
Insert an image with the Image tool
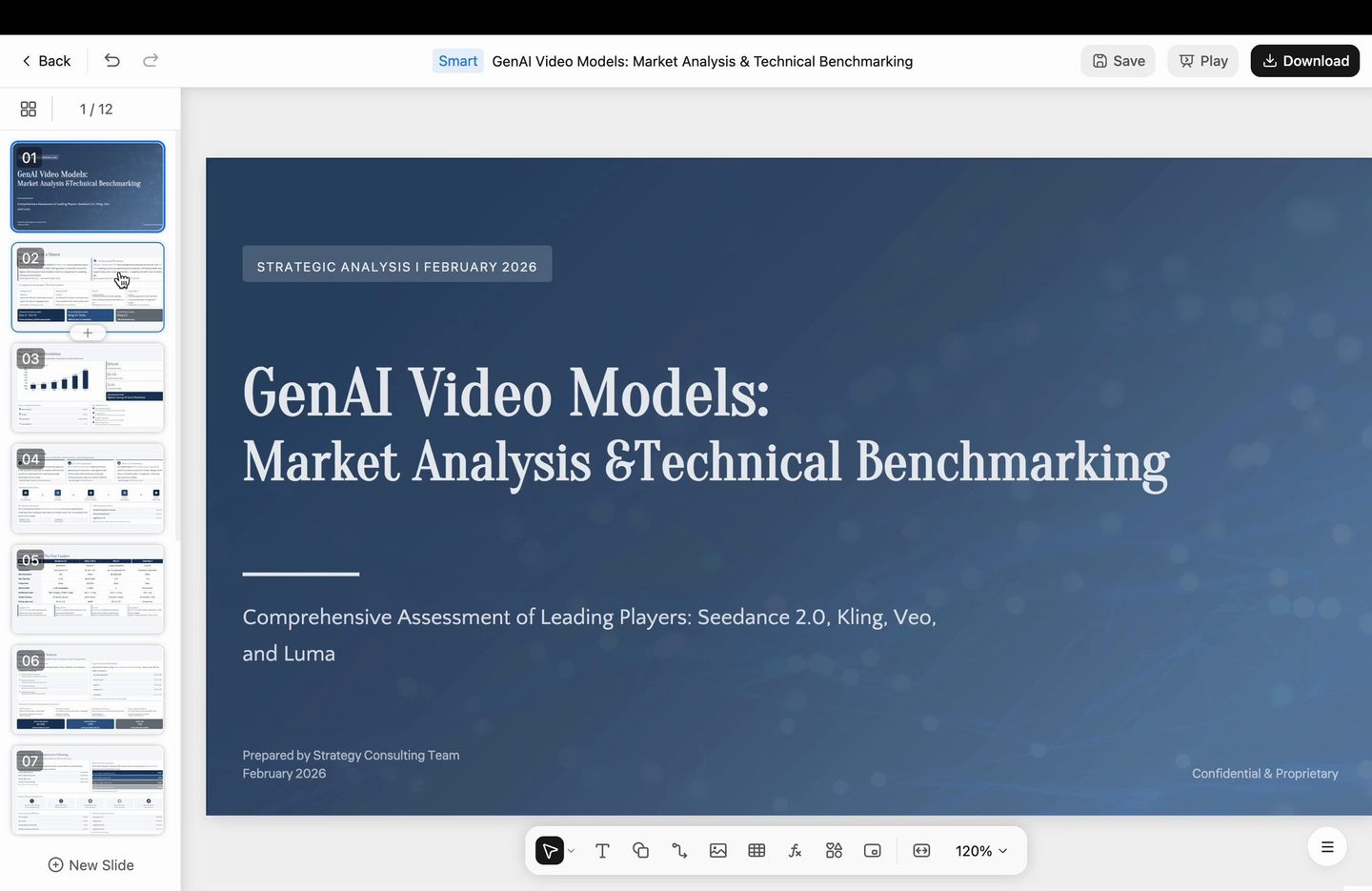pos(718,851)
